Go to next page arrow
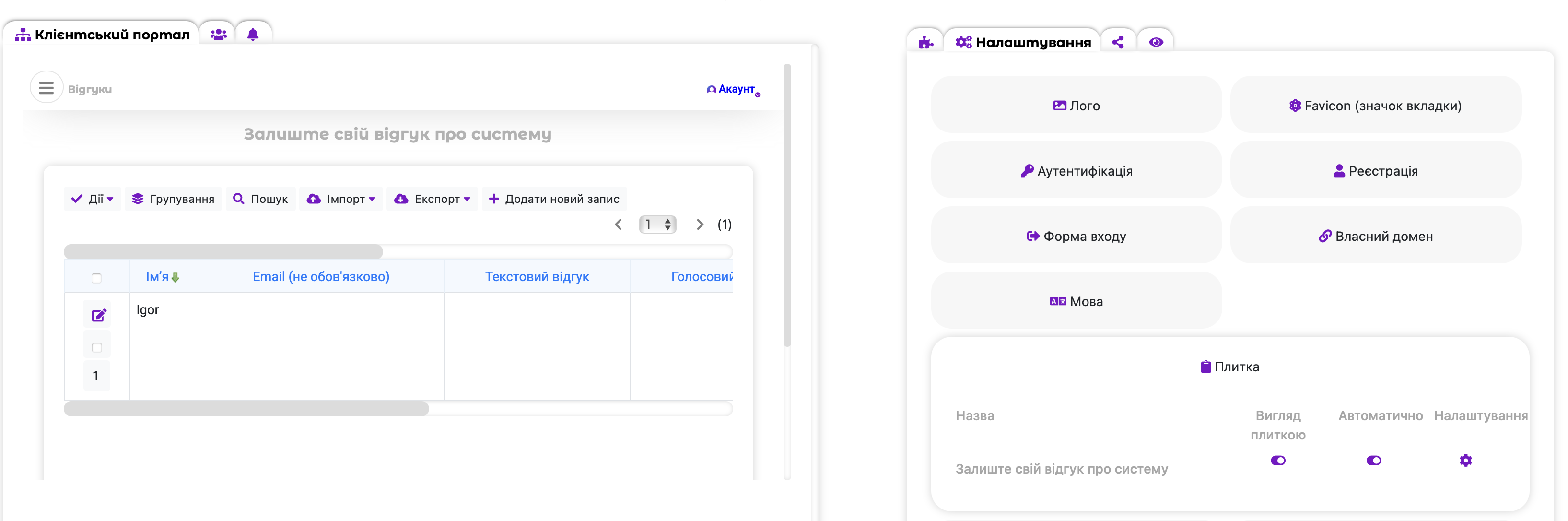 pyautogui.click(x=700, y=225)
